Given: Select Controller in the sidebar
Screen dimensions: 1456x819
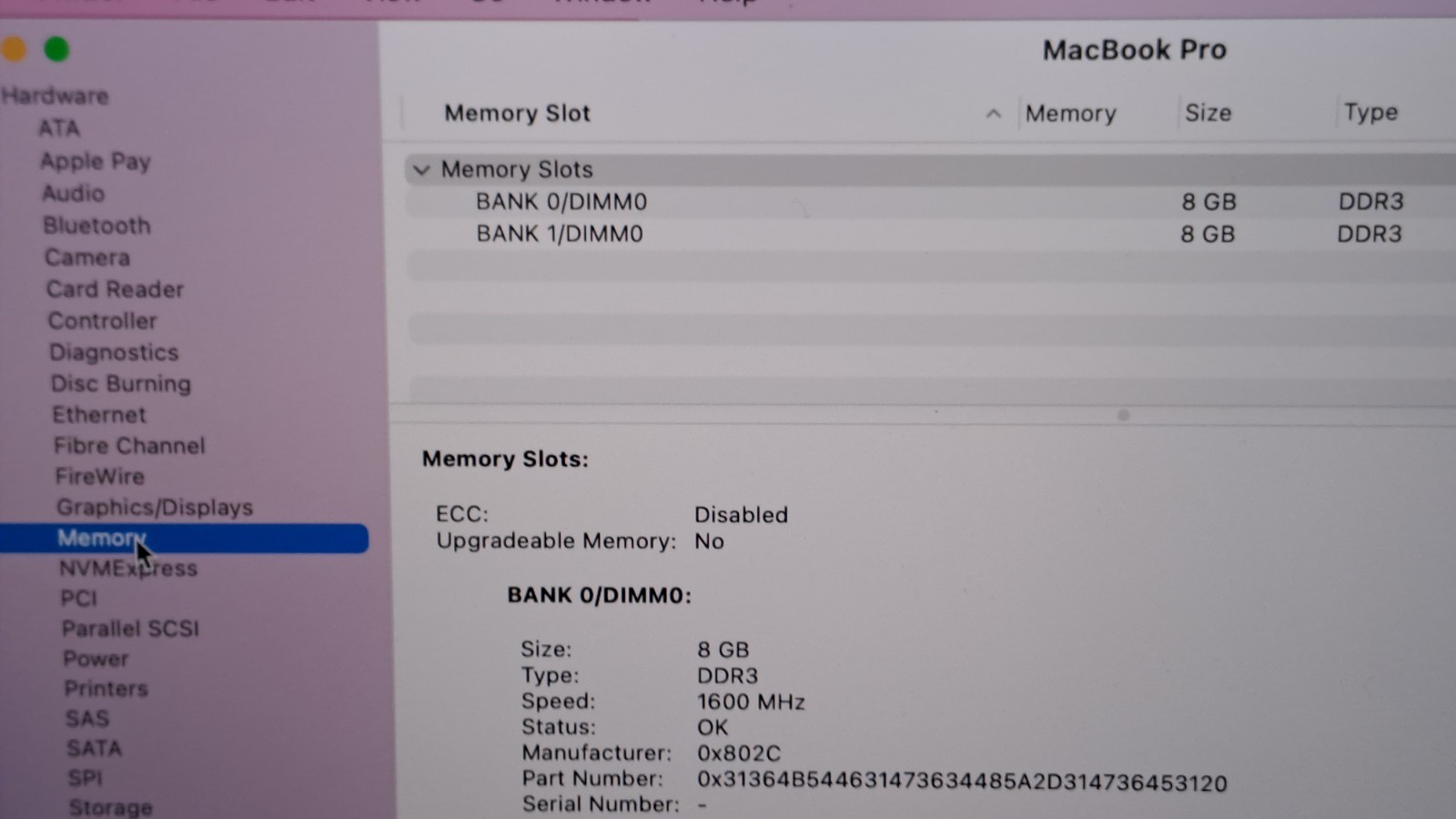Looking at the screenshot, I should coord(102,320).
